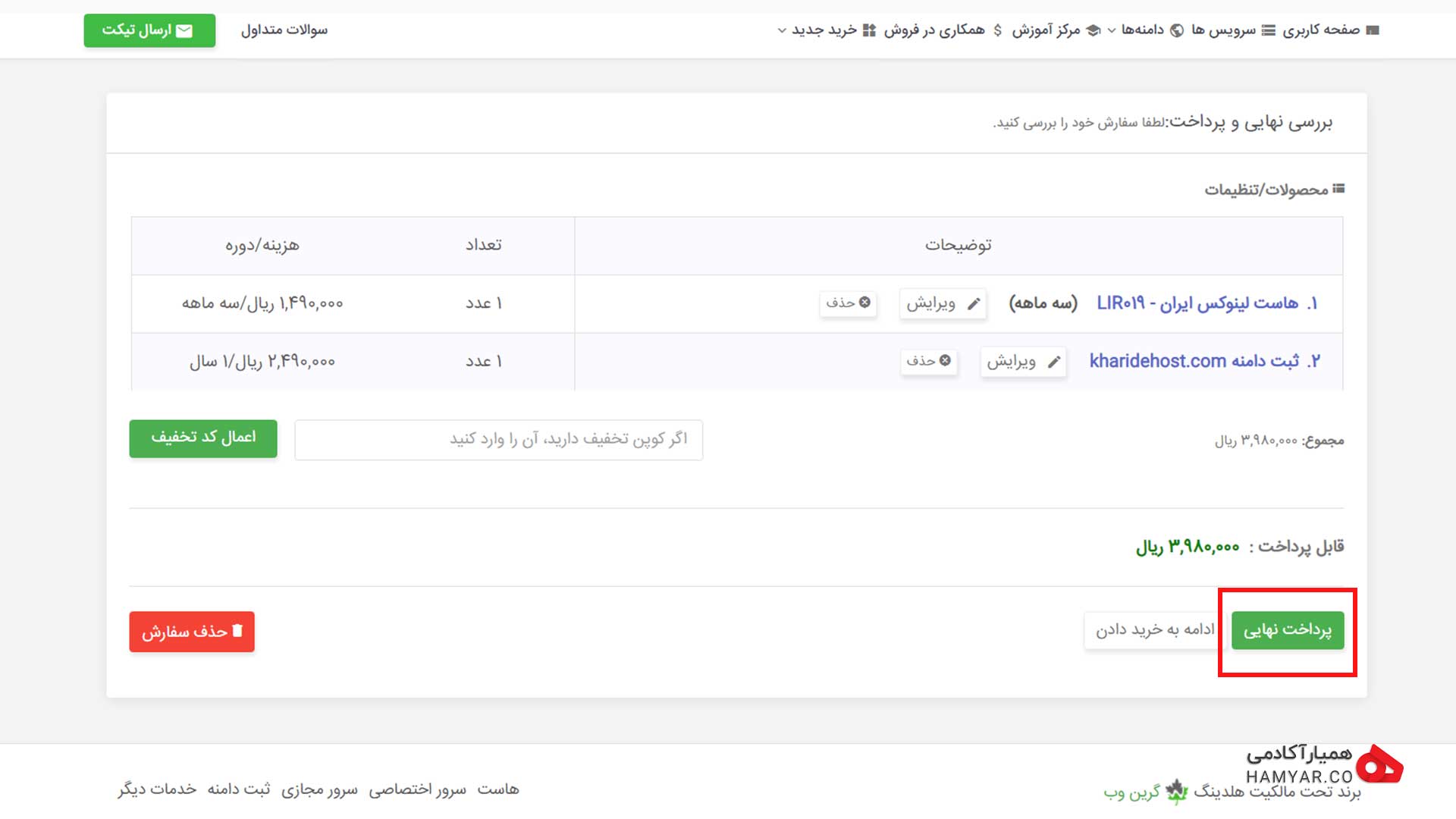Viewport: 1456px width, 819px height.
Task: Open ارسال تیکت to send a ticket
Action: (149, 30)
